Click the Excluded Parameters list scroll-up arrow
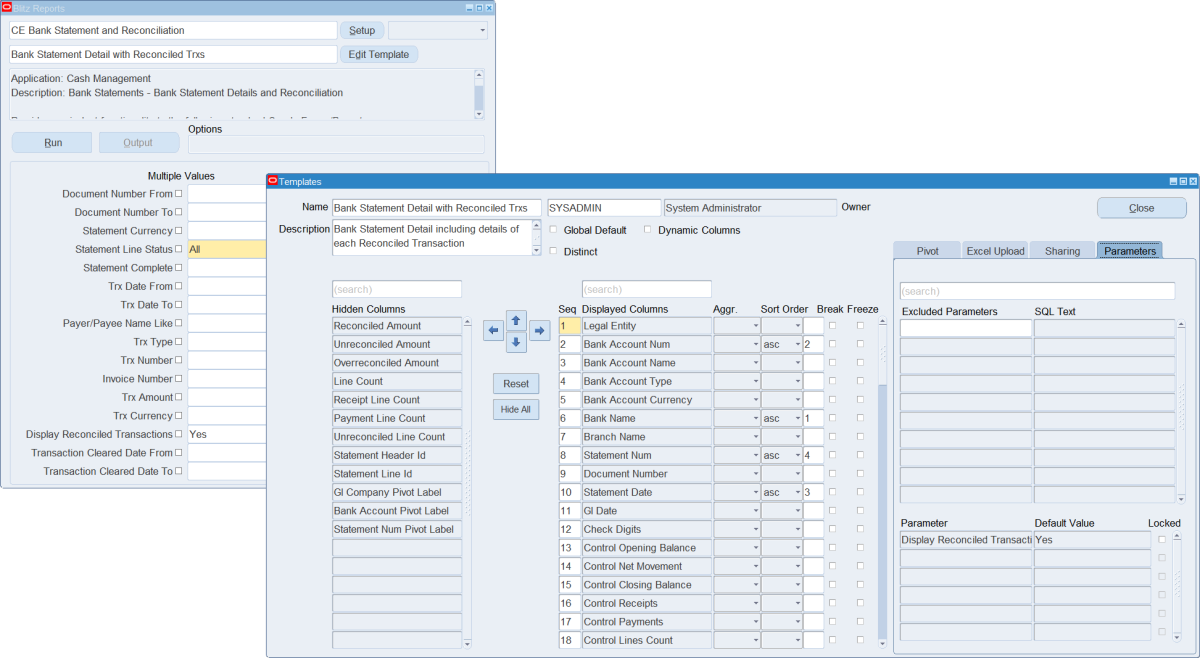This screenshot has width=1200, height=658. coord(1181,326)
